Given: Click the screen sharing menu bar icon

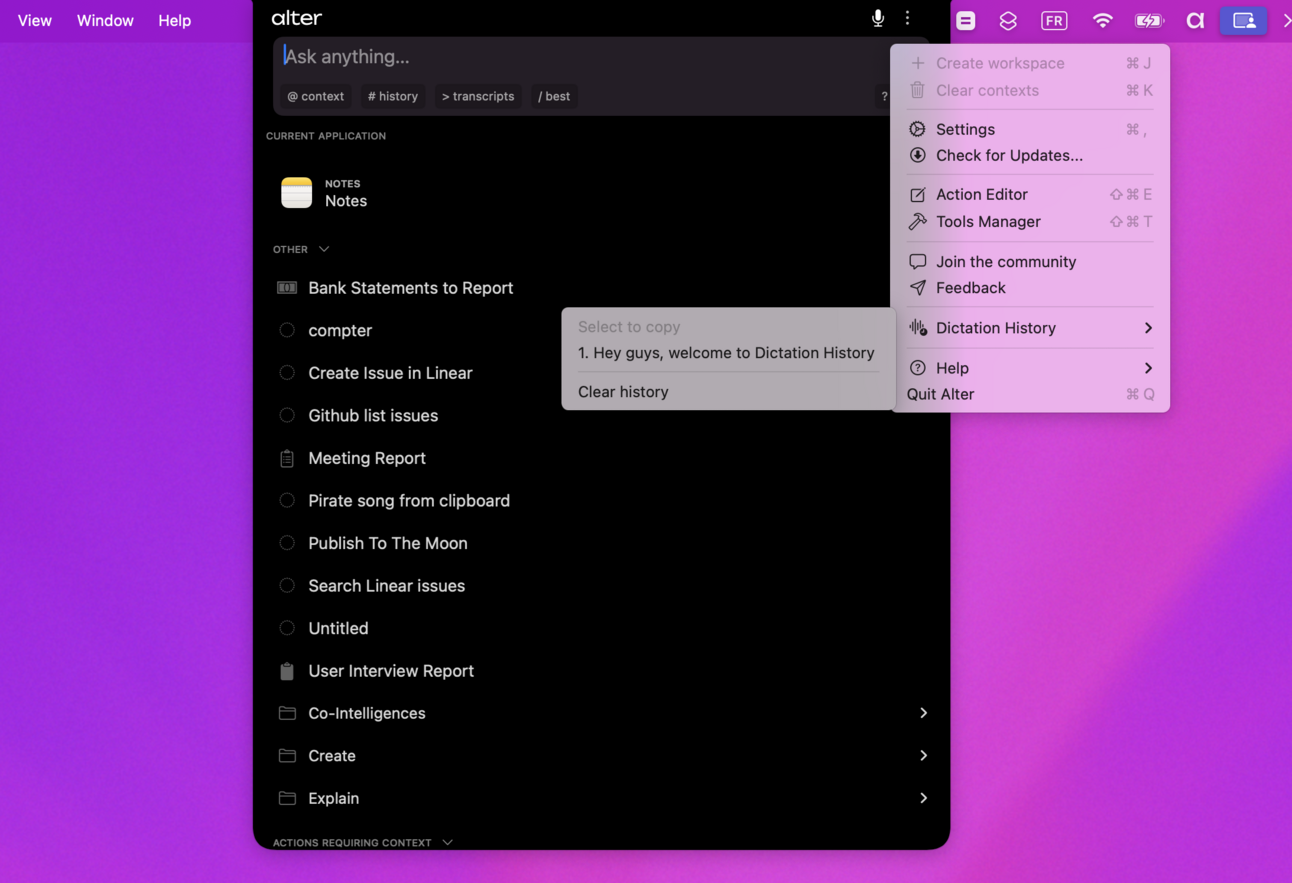Looking at the screenshot, I should pos(1244,20).
